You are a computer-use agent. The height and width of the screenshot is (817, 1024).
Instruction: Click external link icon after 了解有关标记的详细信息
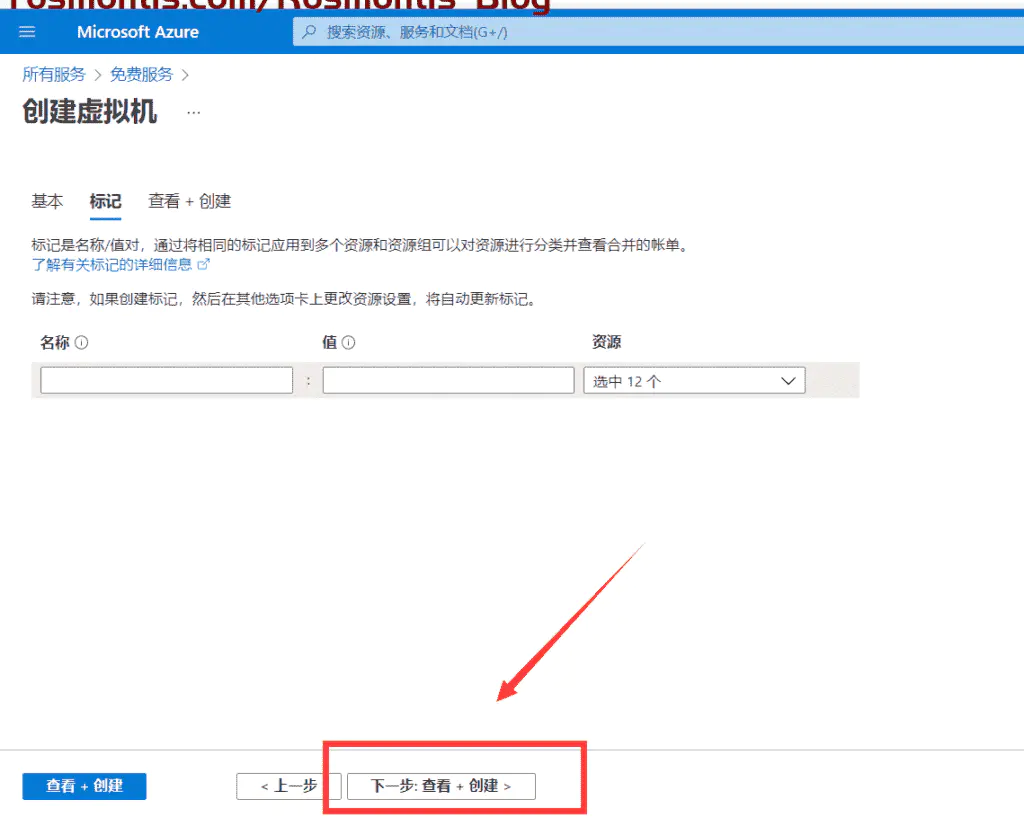[204, 264]
